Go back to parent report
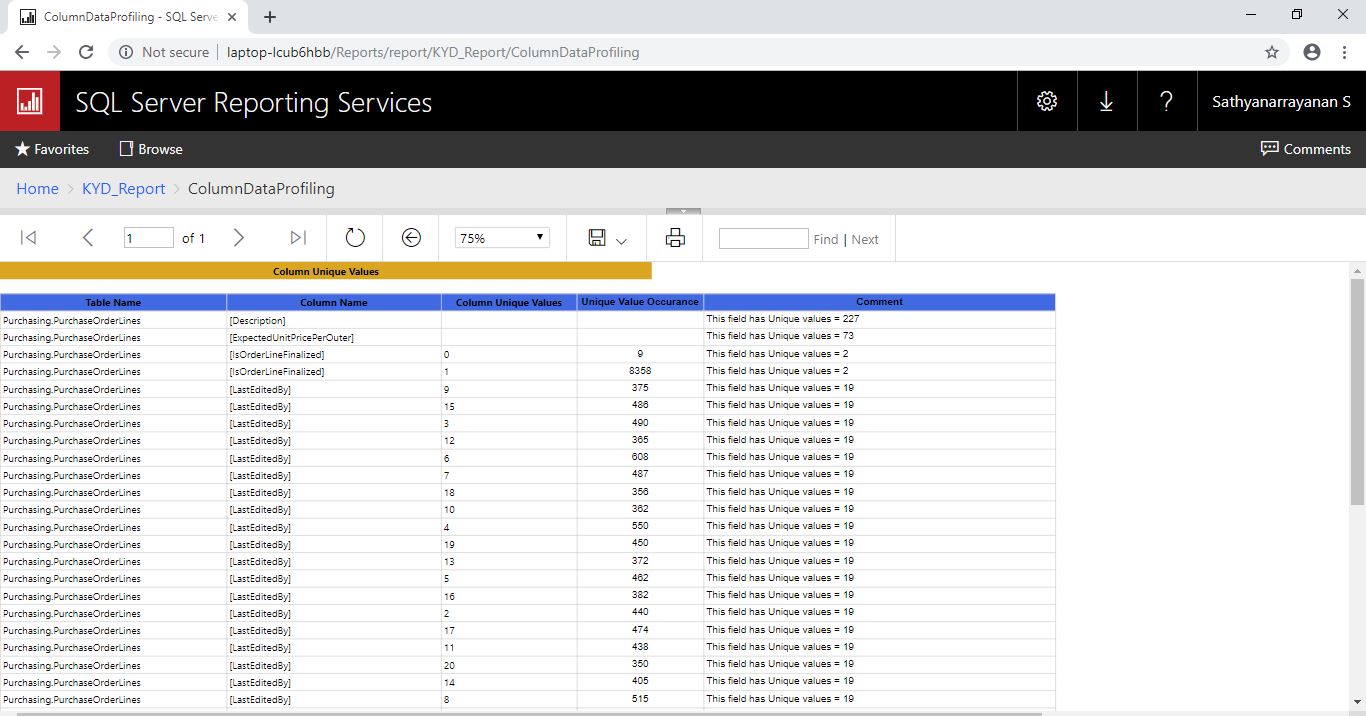The image size is (1366, 716). 411,237
